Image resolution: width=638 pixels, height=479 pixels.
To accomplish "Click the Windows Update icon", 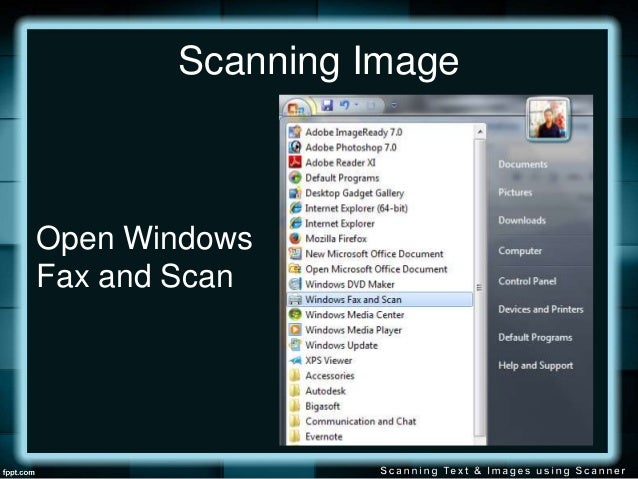I will (295, 345).
